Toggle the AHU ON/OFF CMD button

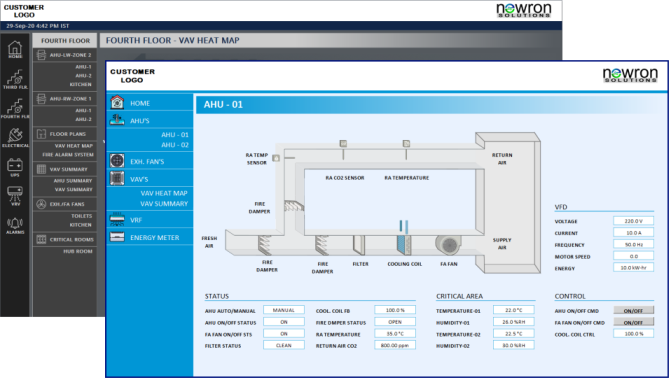[x=633, y=311]
